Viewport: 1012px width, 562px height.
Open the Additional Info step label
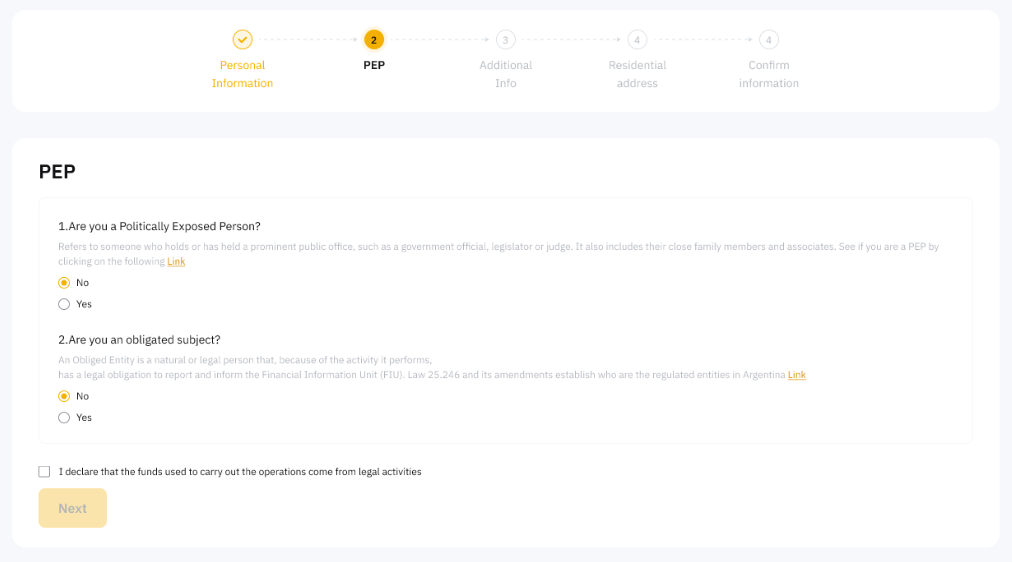506,74
